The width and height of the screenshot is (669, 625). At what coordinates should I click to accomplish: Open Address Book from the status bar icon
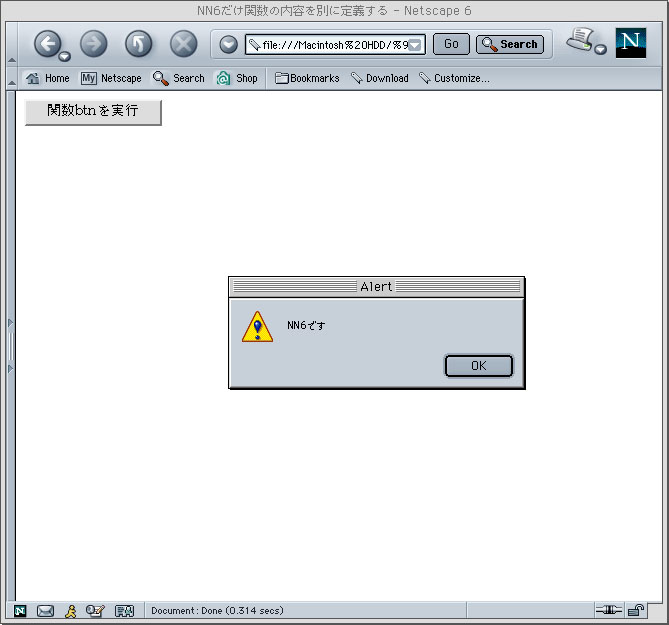[125, 611]
